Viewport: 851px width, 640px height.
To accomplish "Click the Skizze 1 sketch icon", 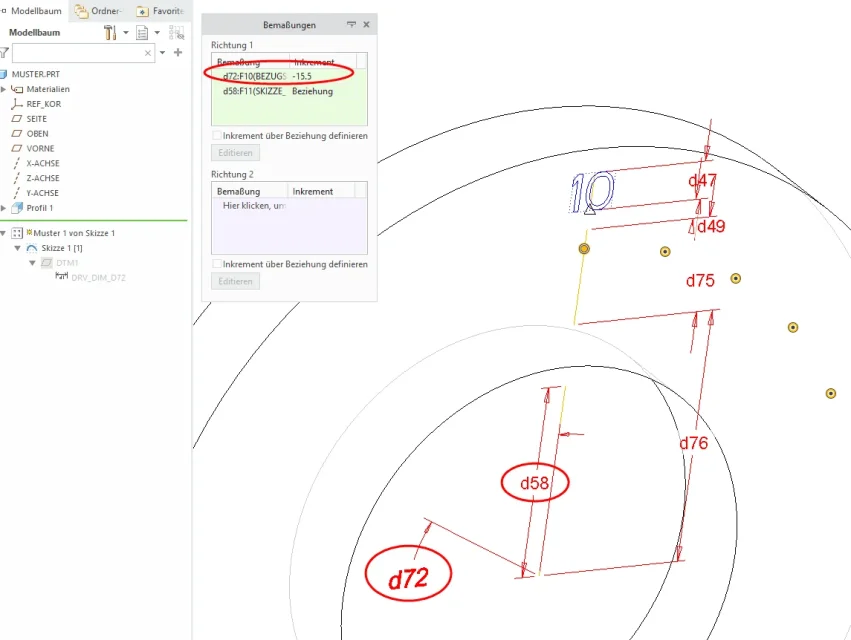I will [x=32, y=248].
